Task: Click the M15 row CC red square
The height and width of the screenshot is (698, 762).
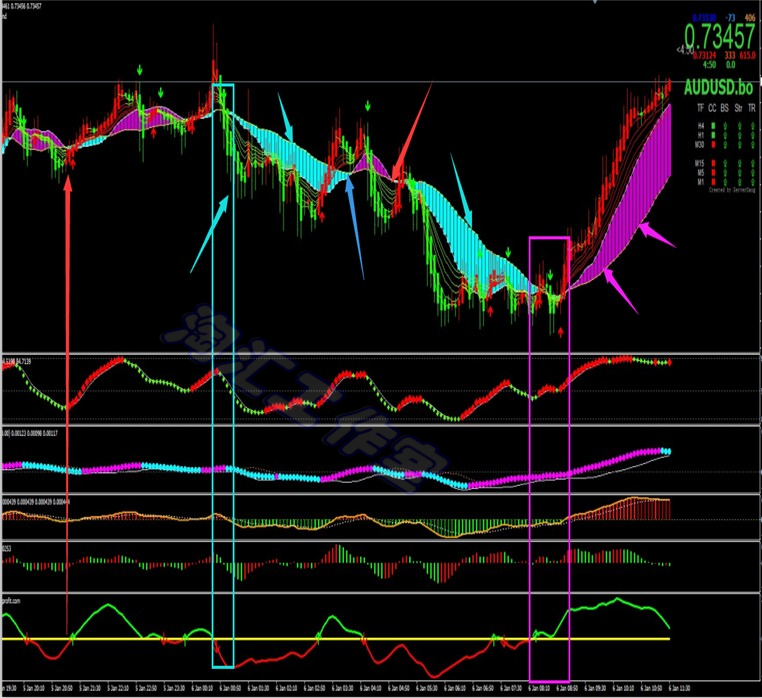Action: pos(713,163)
